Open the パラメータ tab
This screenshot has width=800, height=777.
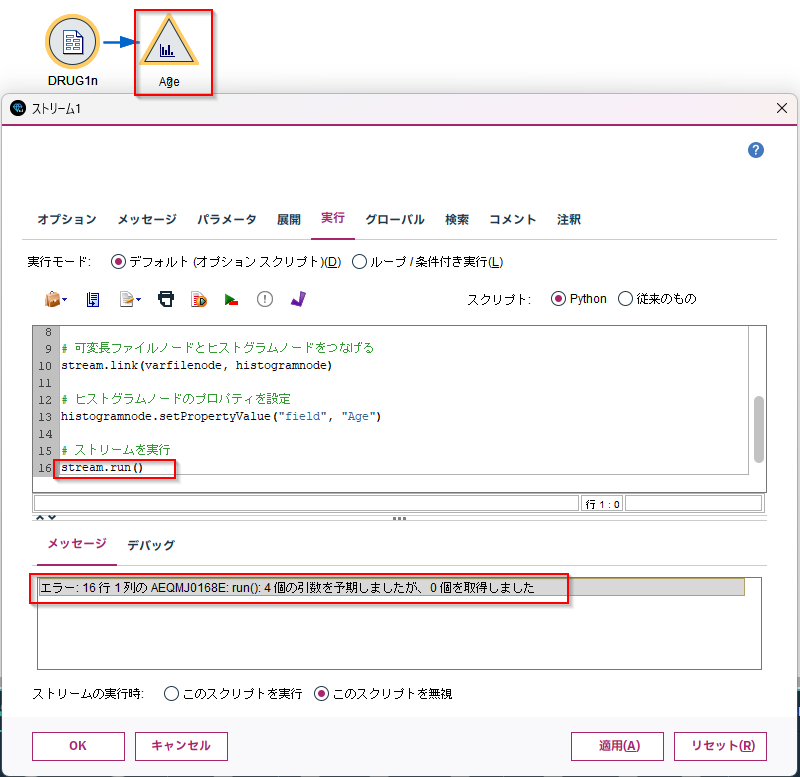pos(227,219)
